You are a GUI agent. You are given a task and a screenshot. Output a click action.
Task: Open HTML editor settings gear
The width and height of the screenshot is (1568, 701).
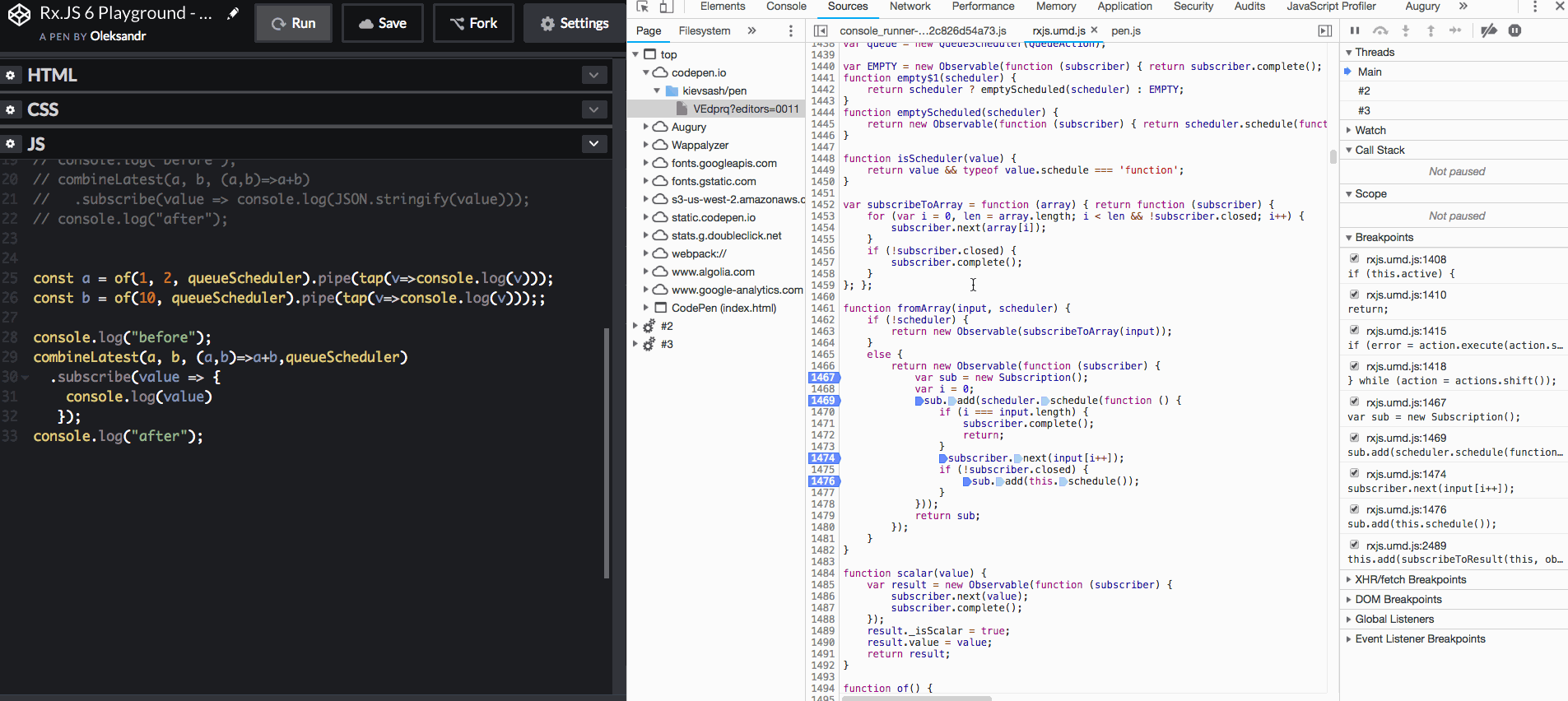click(11, 75)
